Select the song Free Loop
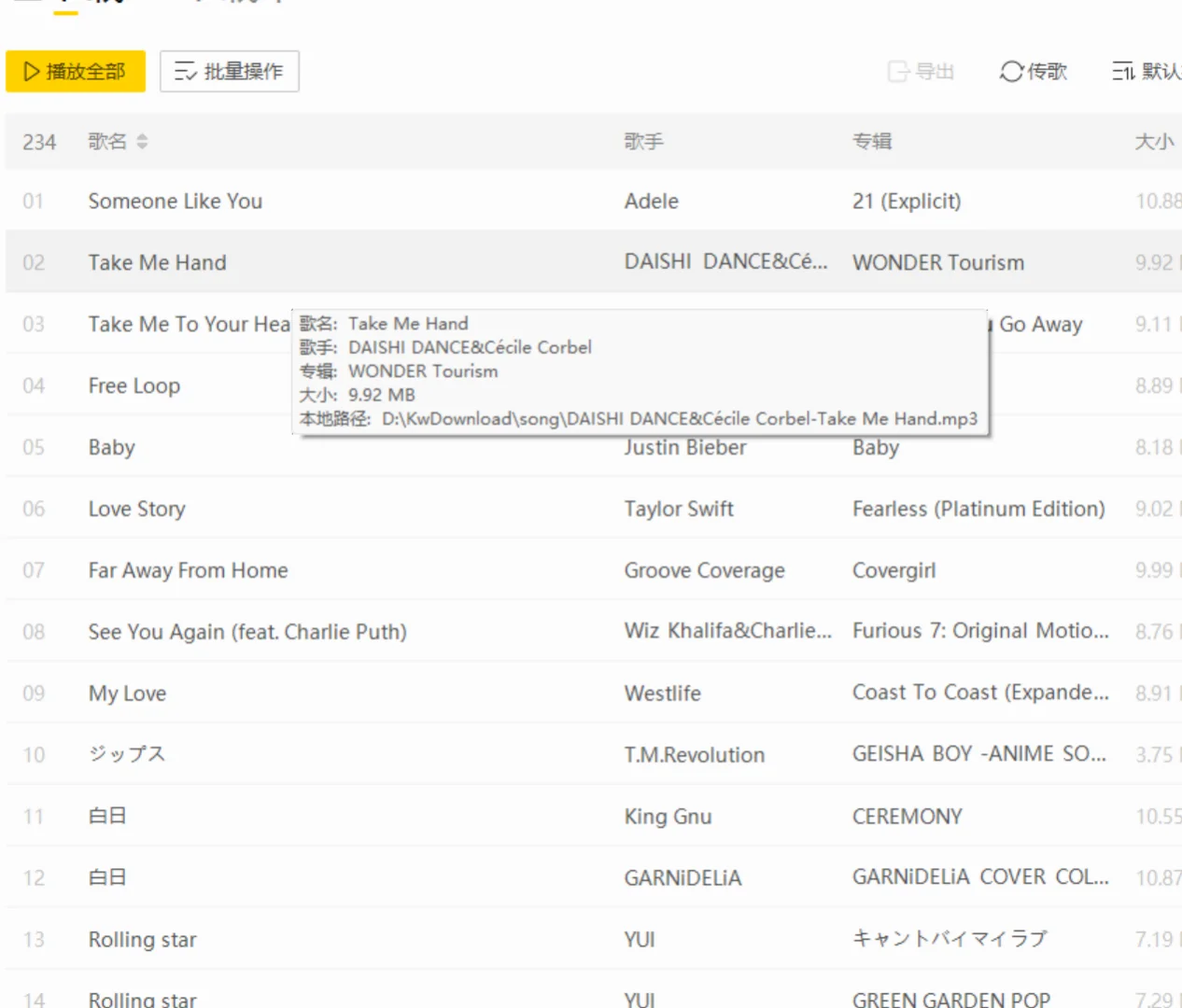The width and height of the screenshot is (1182, 1008). [134, 385]
